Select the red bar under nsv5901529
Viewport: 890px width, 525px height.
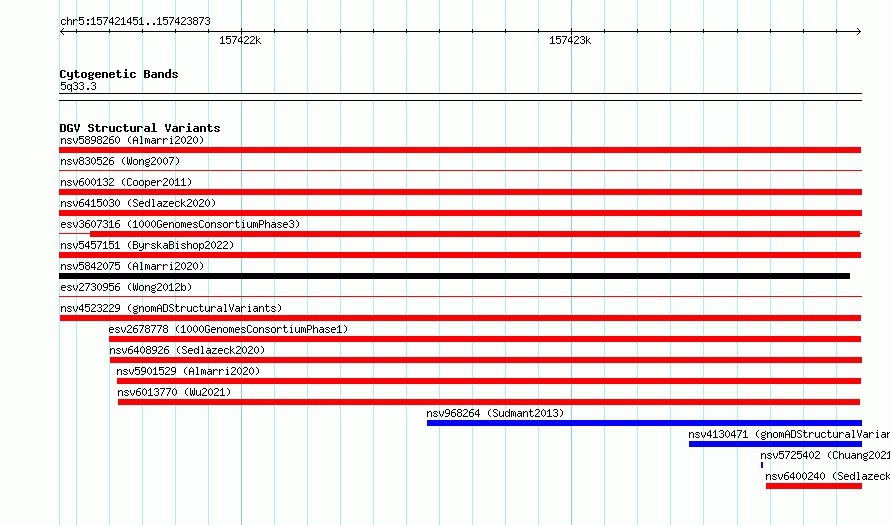point(489,381)
